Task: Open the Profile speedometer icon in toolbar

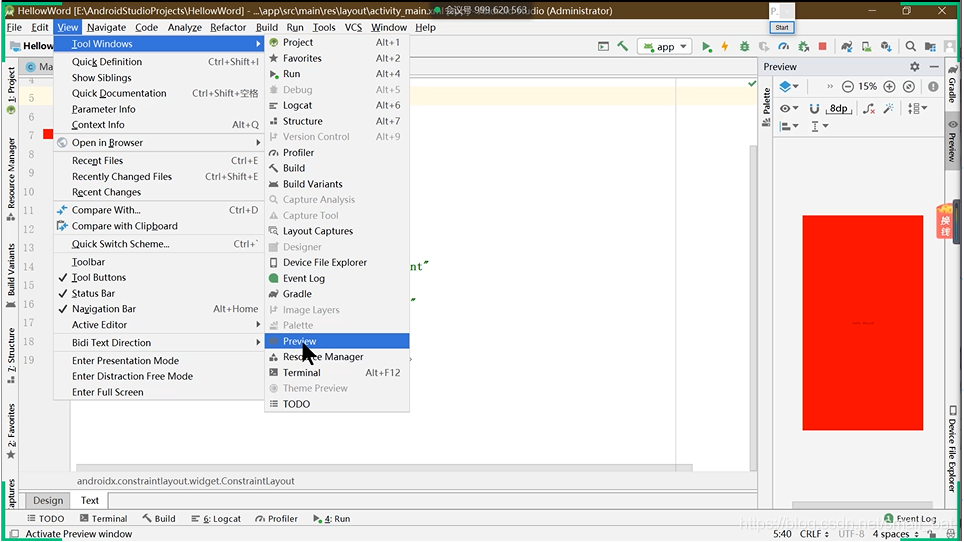Action: click(783, 47)
